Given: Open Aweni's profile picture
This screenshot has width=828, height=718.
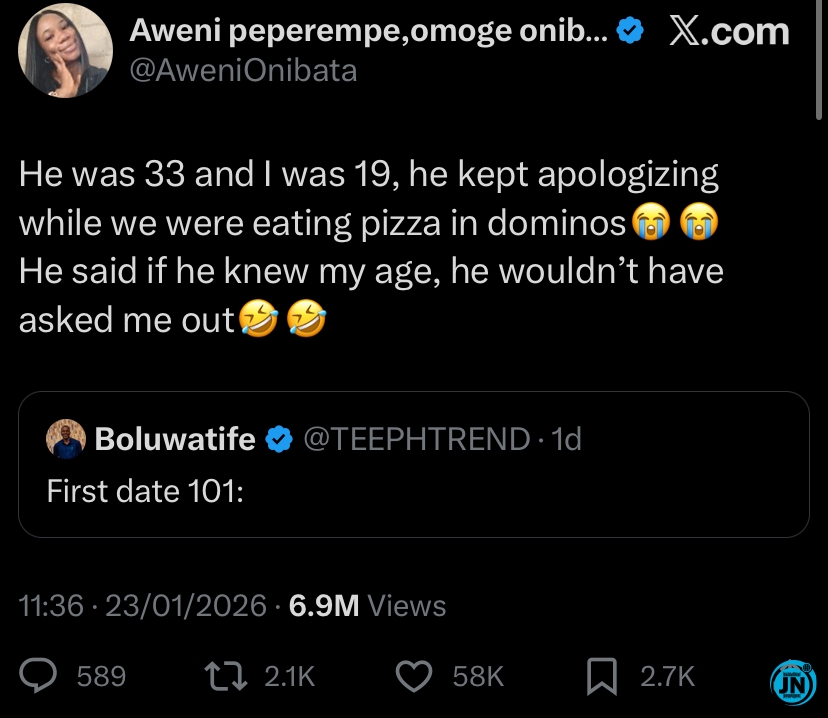Looking at the screenshot, I should pyautogui.click(x=66, y=50).
